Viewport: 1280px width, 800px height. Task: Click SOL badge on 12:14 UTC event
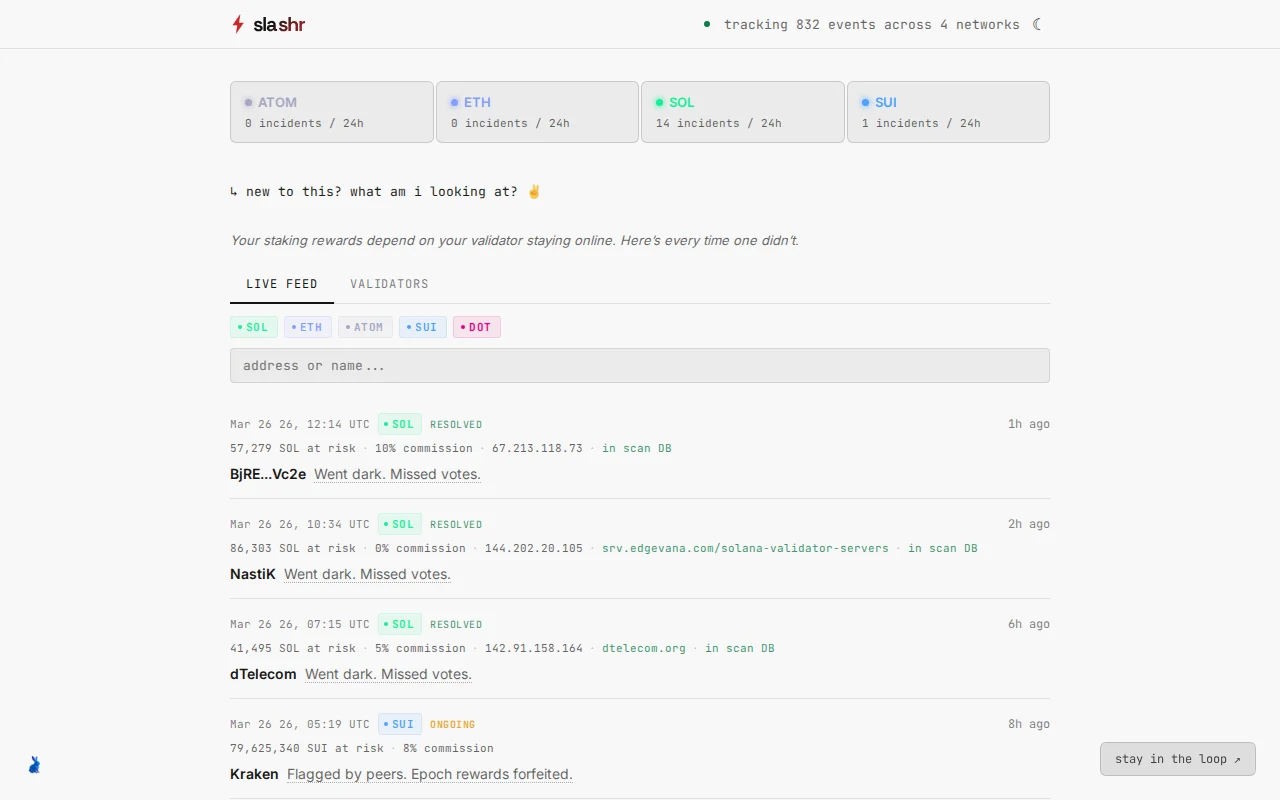click(x=400, y=424)
